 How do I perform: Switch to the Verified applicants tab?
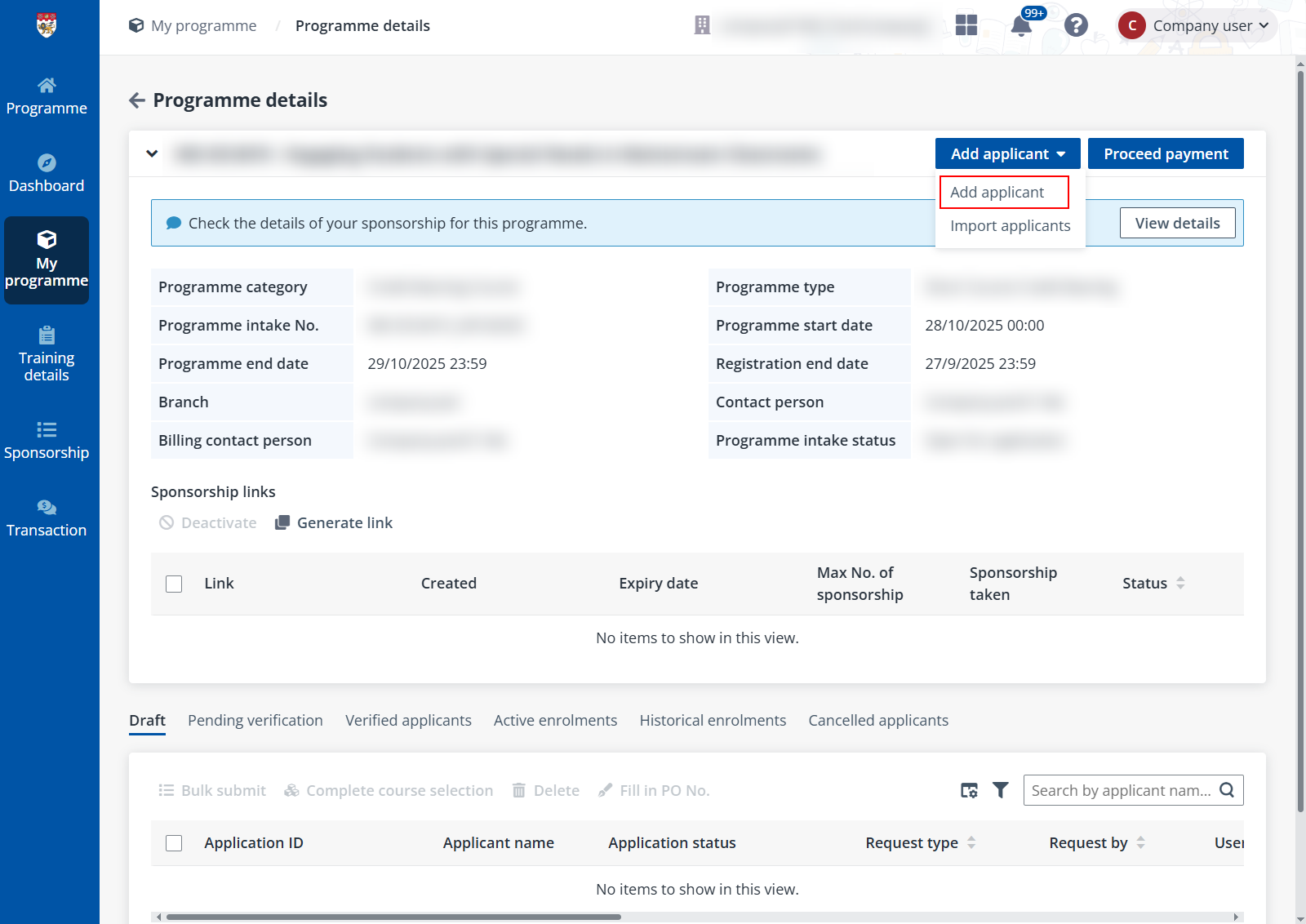[x=408, y=720]
